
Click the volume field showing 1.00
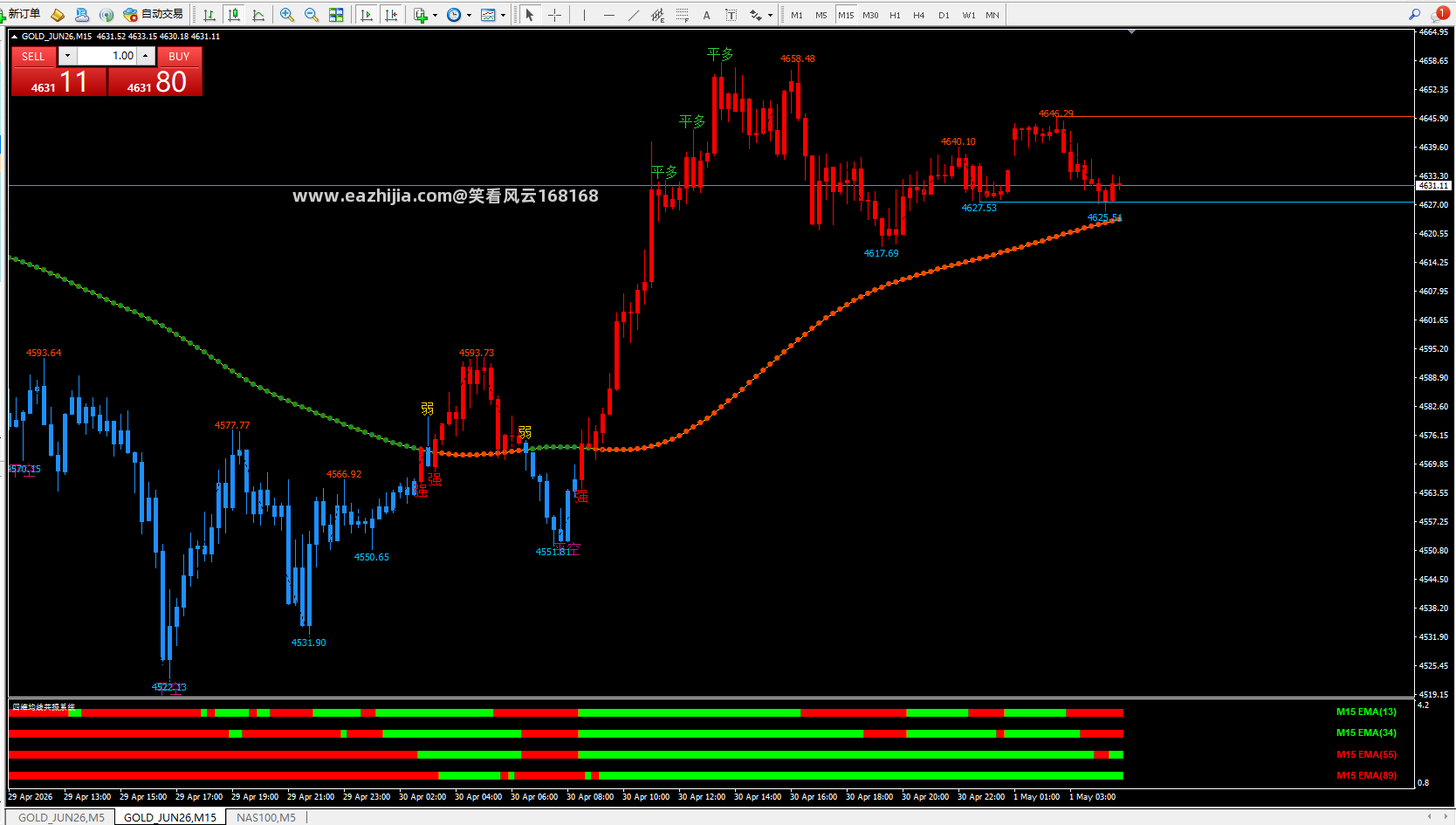(106, 56)
